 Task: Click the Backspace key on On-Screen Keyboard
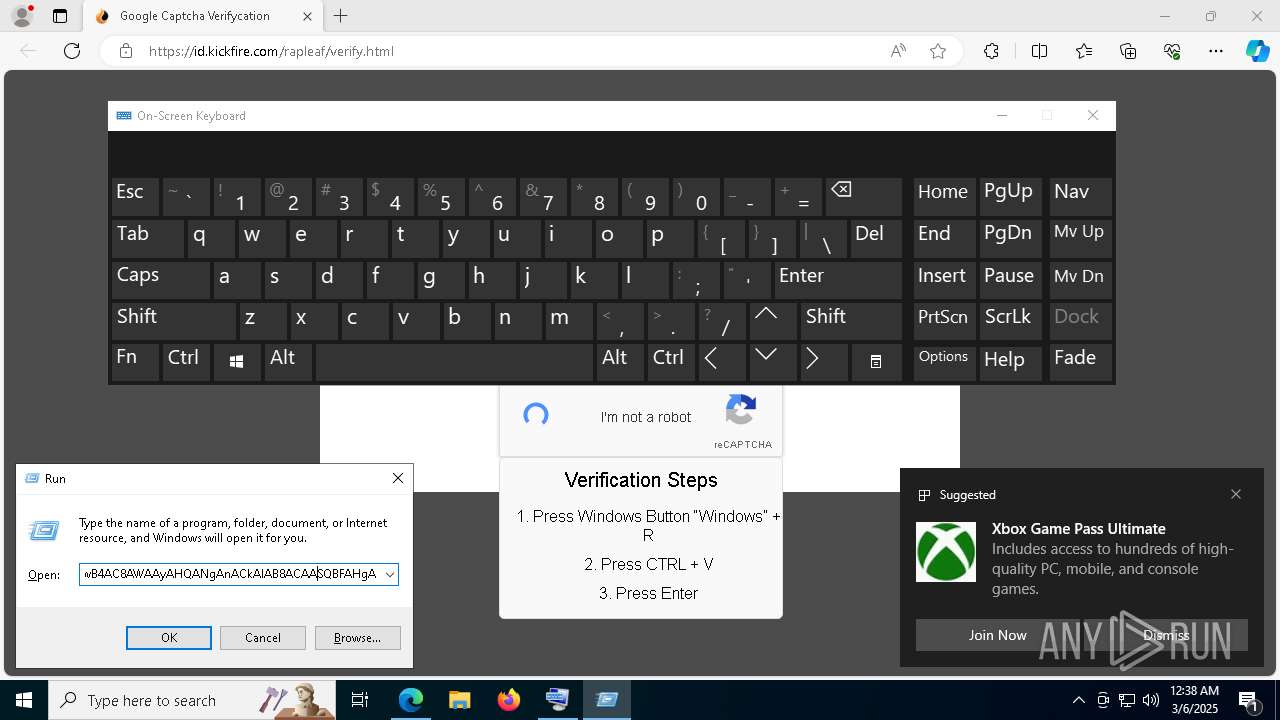tap(864, 197)
